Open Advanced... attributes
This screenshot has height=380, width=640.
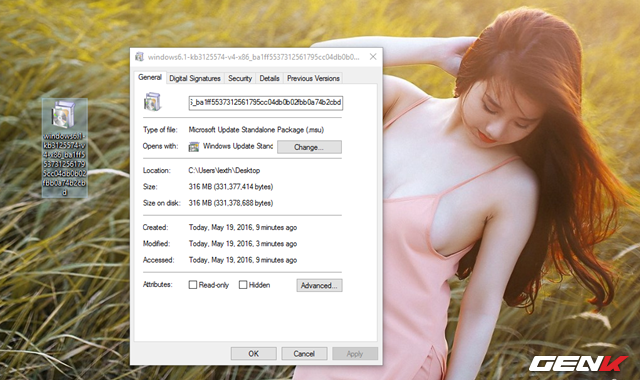tap(319, 285)
